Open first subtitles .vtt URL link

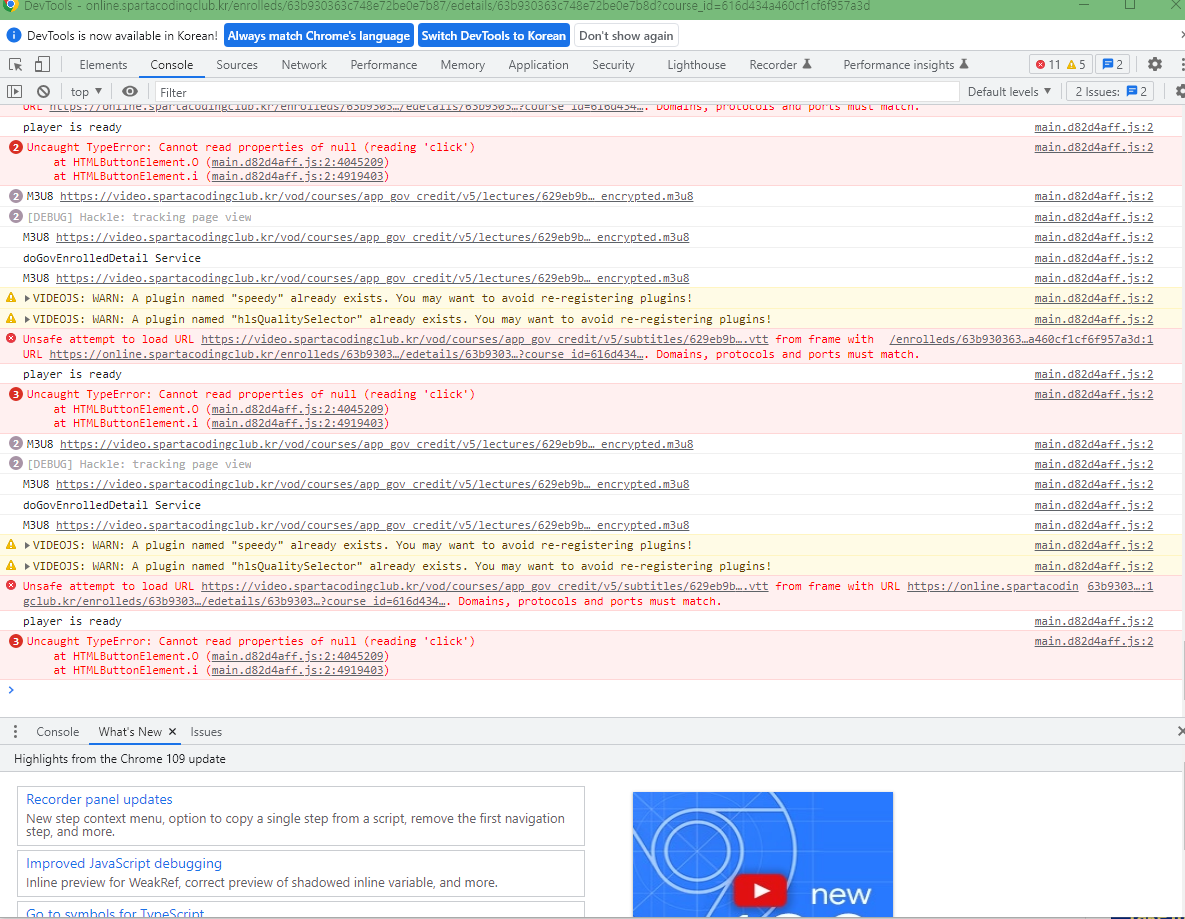click(x=484, y=339)
